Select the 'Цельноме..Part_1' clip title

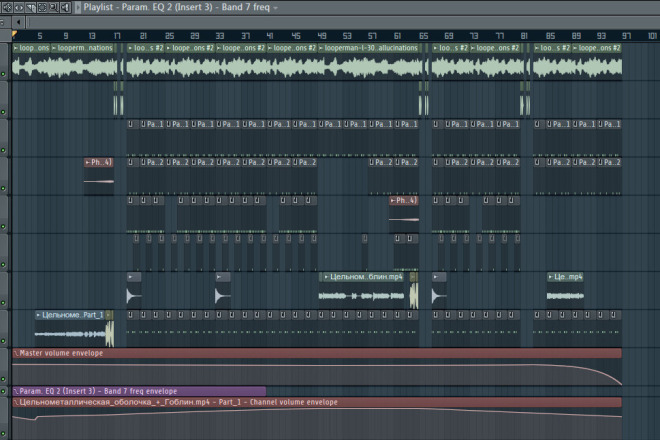point(73,315)
